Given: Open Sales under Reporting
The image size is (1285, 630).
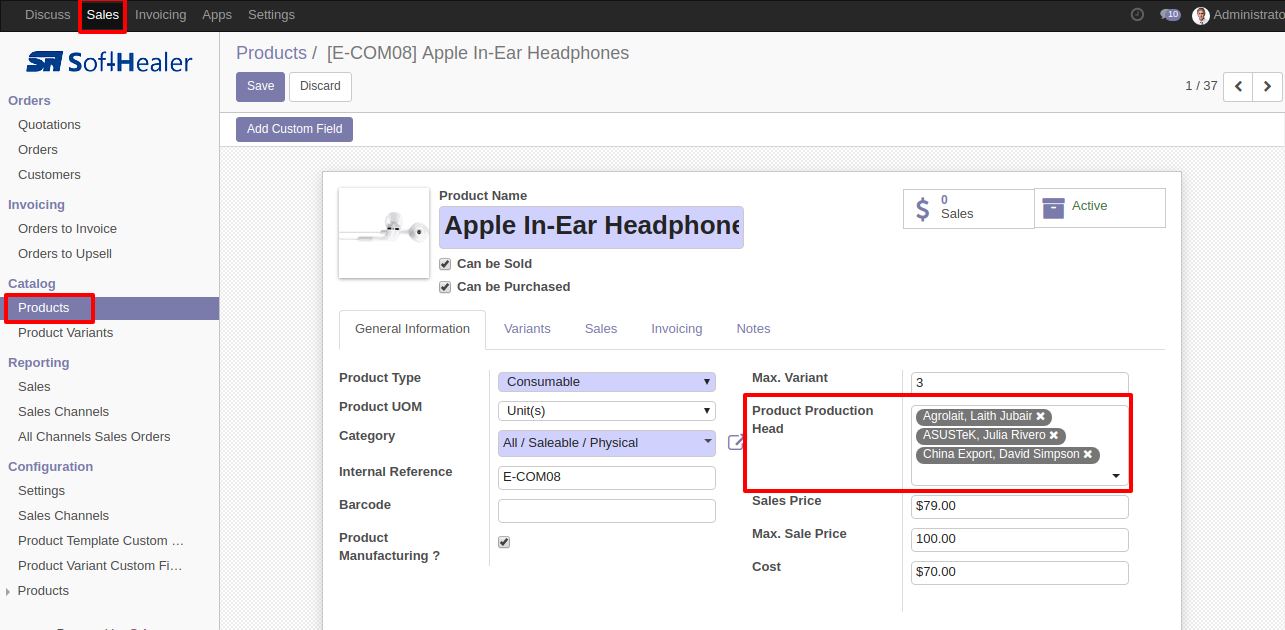Looking at the screenshot, I should (x=34, y=387).
